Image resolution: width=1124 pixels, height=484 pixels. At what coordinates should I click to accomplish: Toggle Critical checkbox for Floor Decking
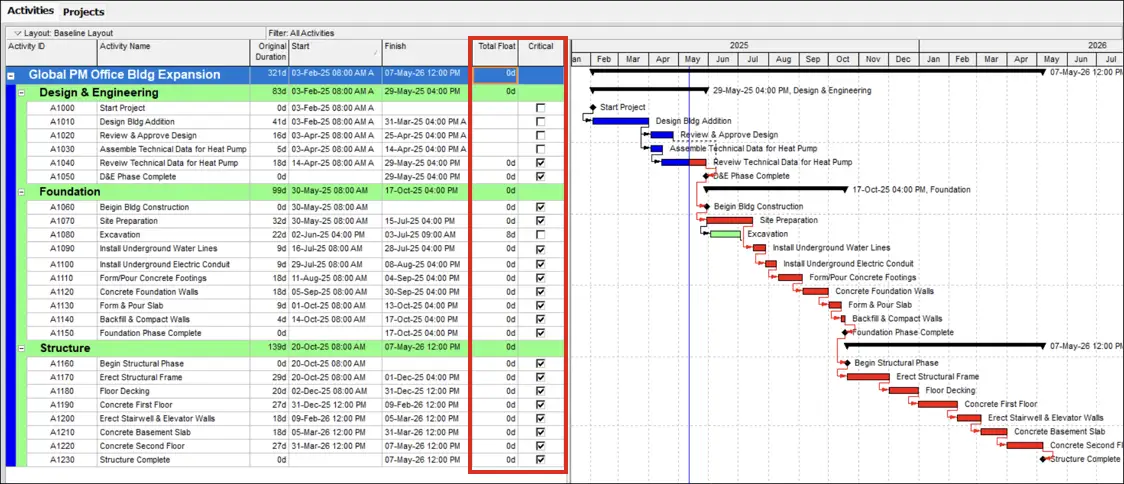[x=540, y=391]
